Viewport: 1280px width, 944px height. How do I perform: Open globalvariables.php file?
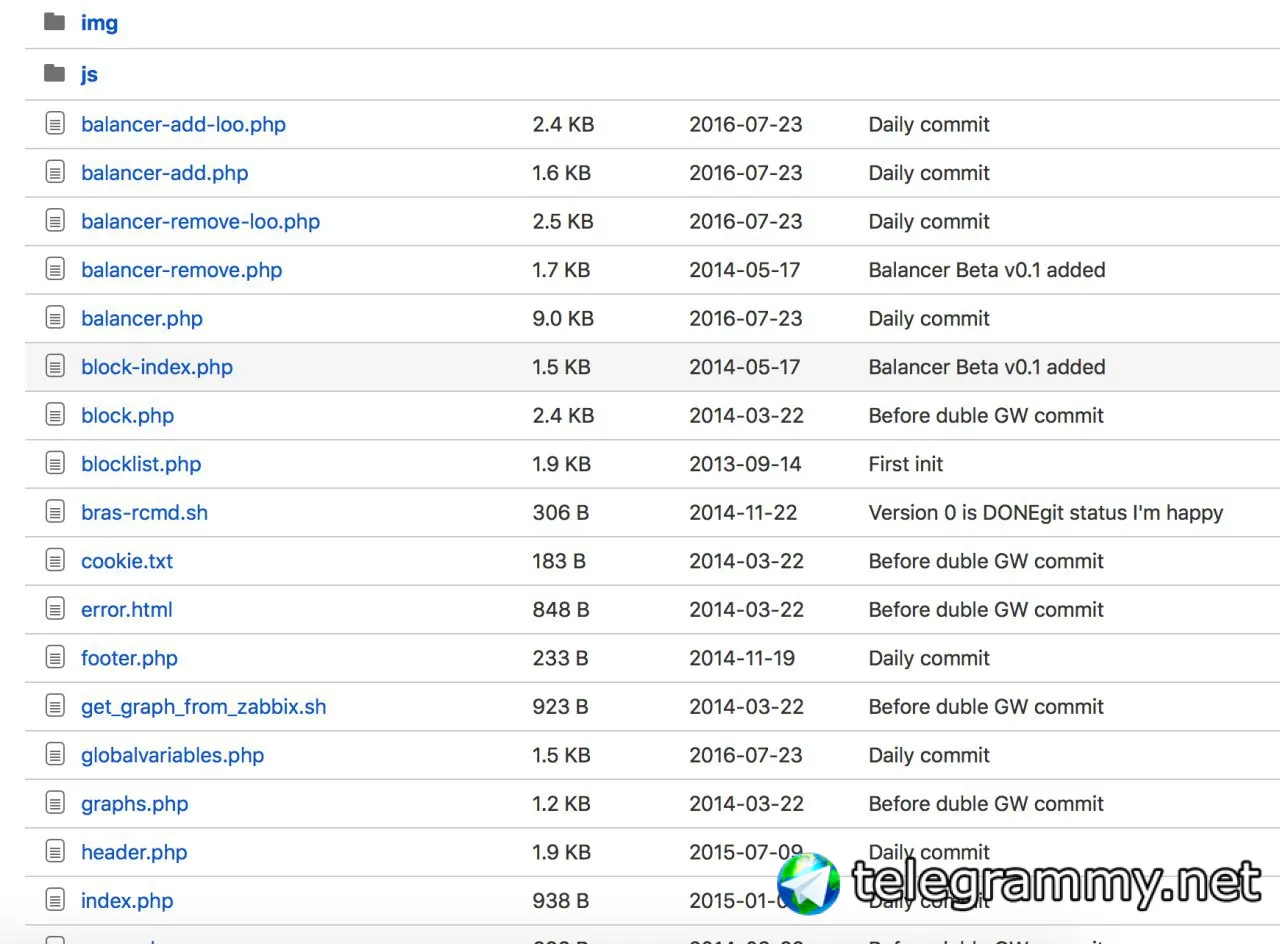pyautogui.click(x=172, y=755)
